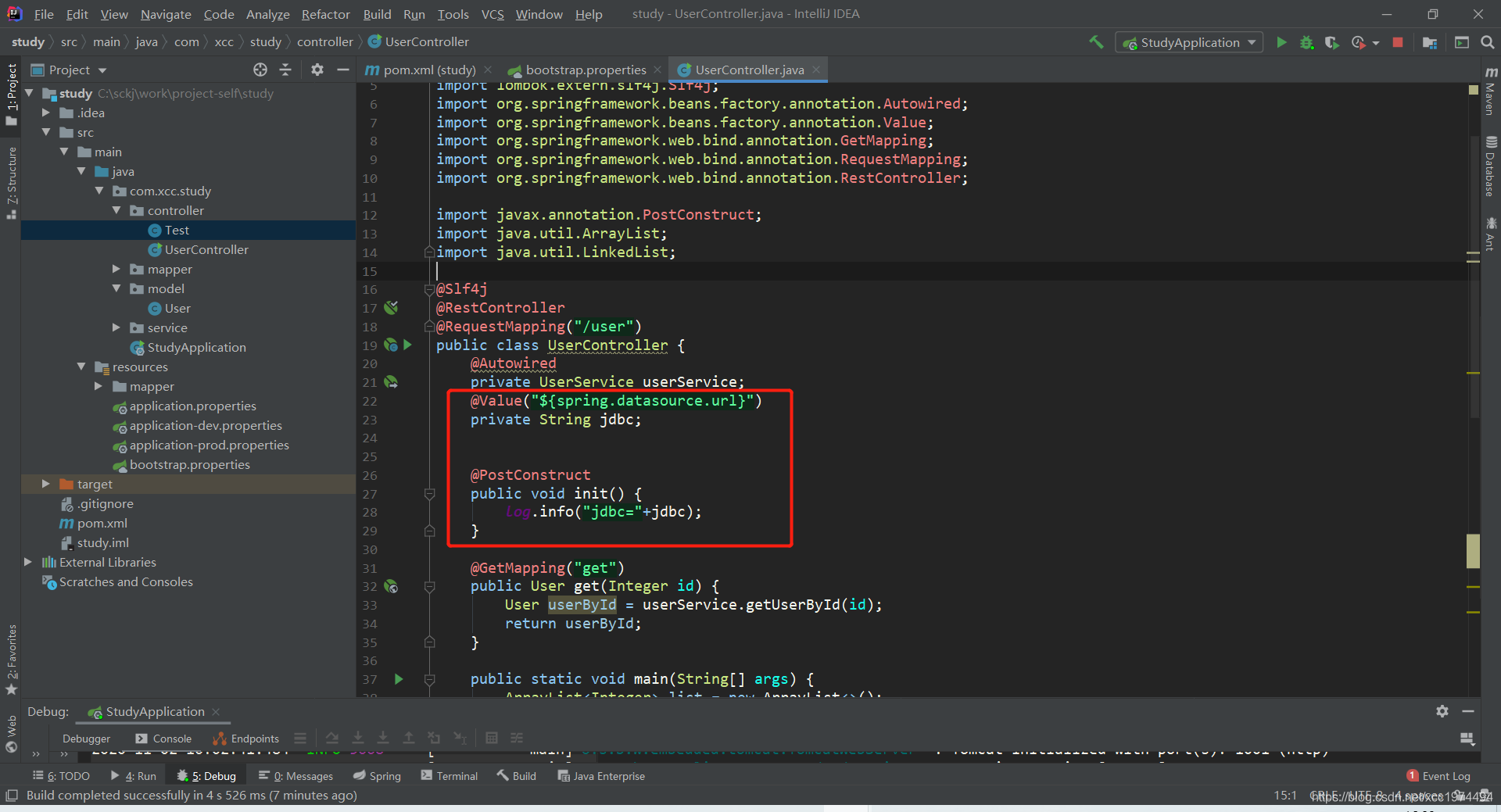1501x812 pixels.
Task: Expand the mapper package under com.xcc.study
Action: point(116,269)
